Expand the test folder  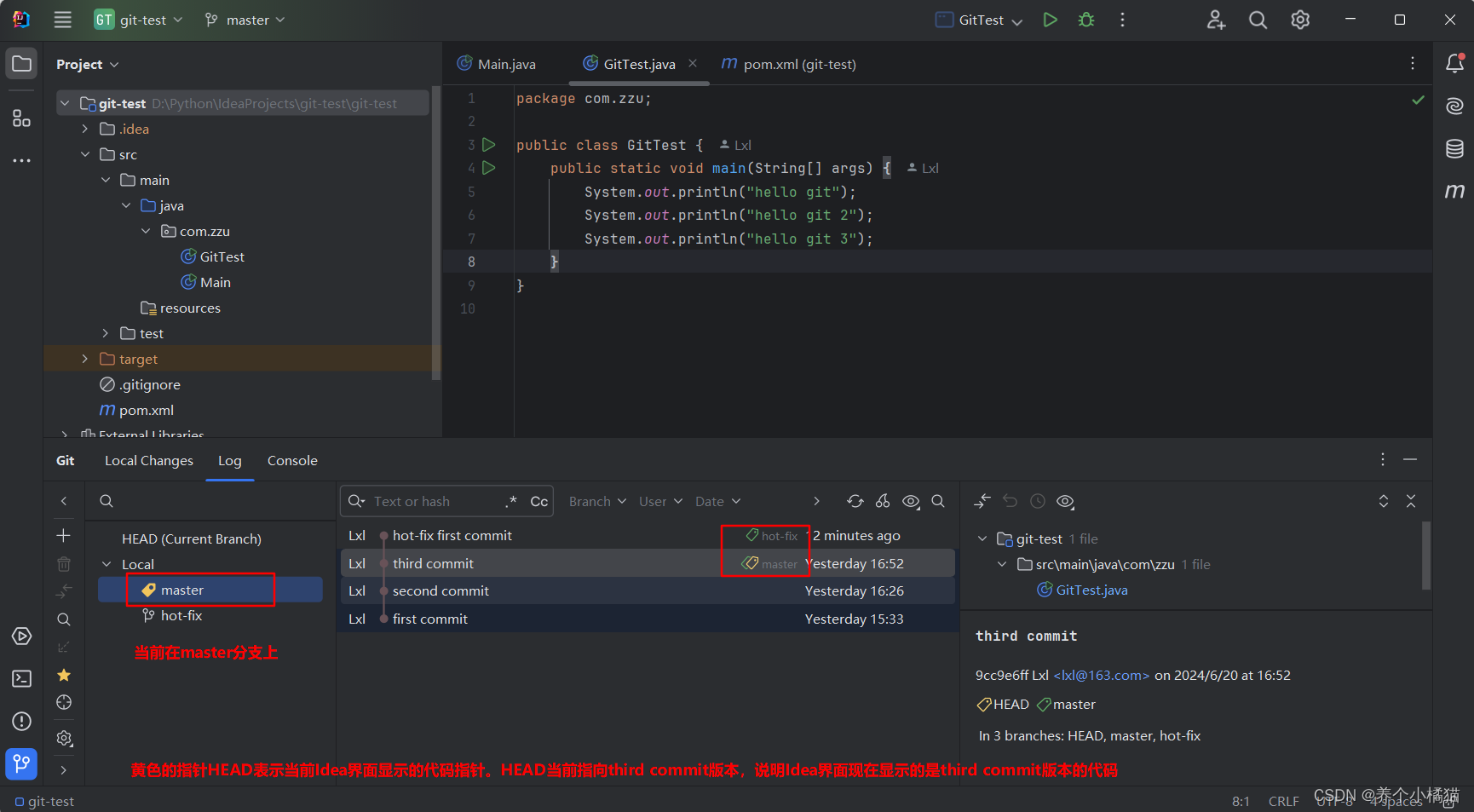(x=105, y=333)
